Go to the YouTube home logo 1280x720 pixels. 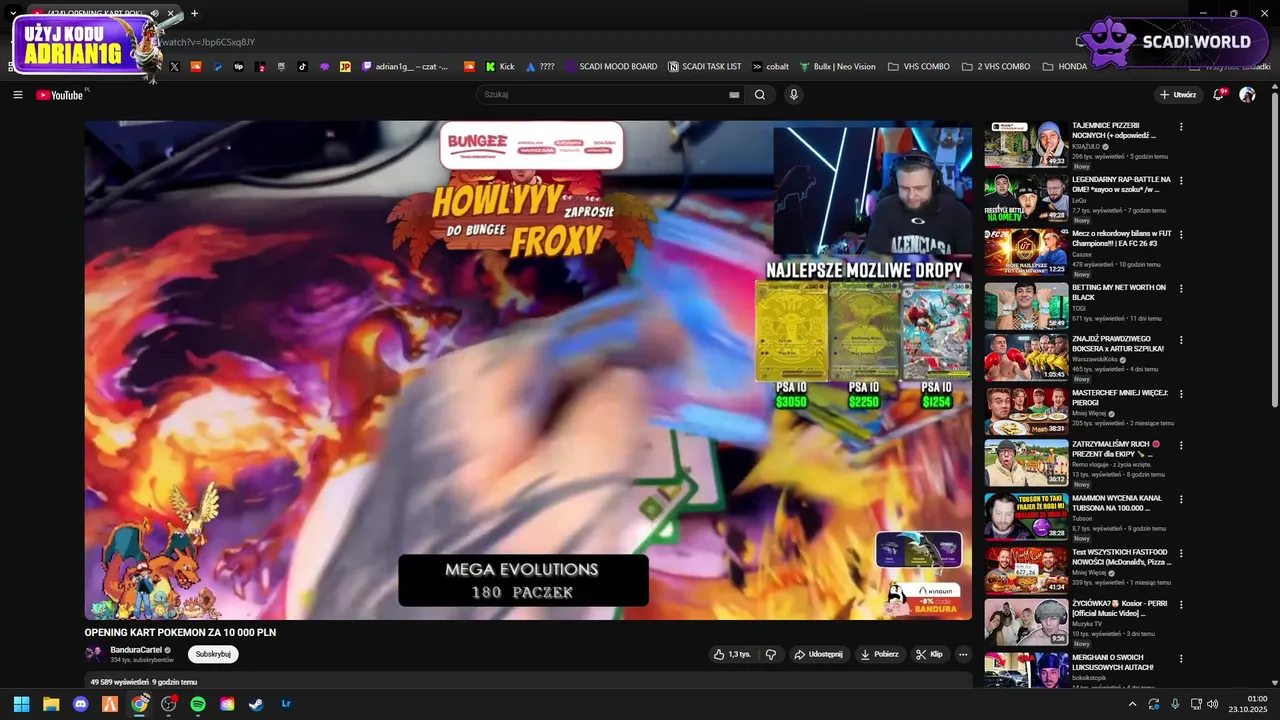tap(60, 95)
